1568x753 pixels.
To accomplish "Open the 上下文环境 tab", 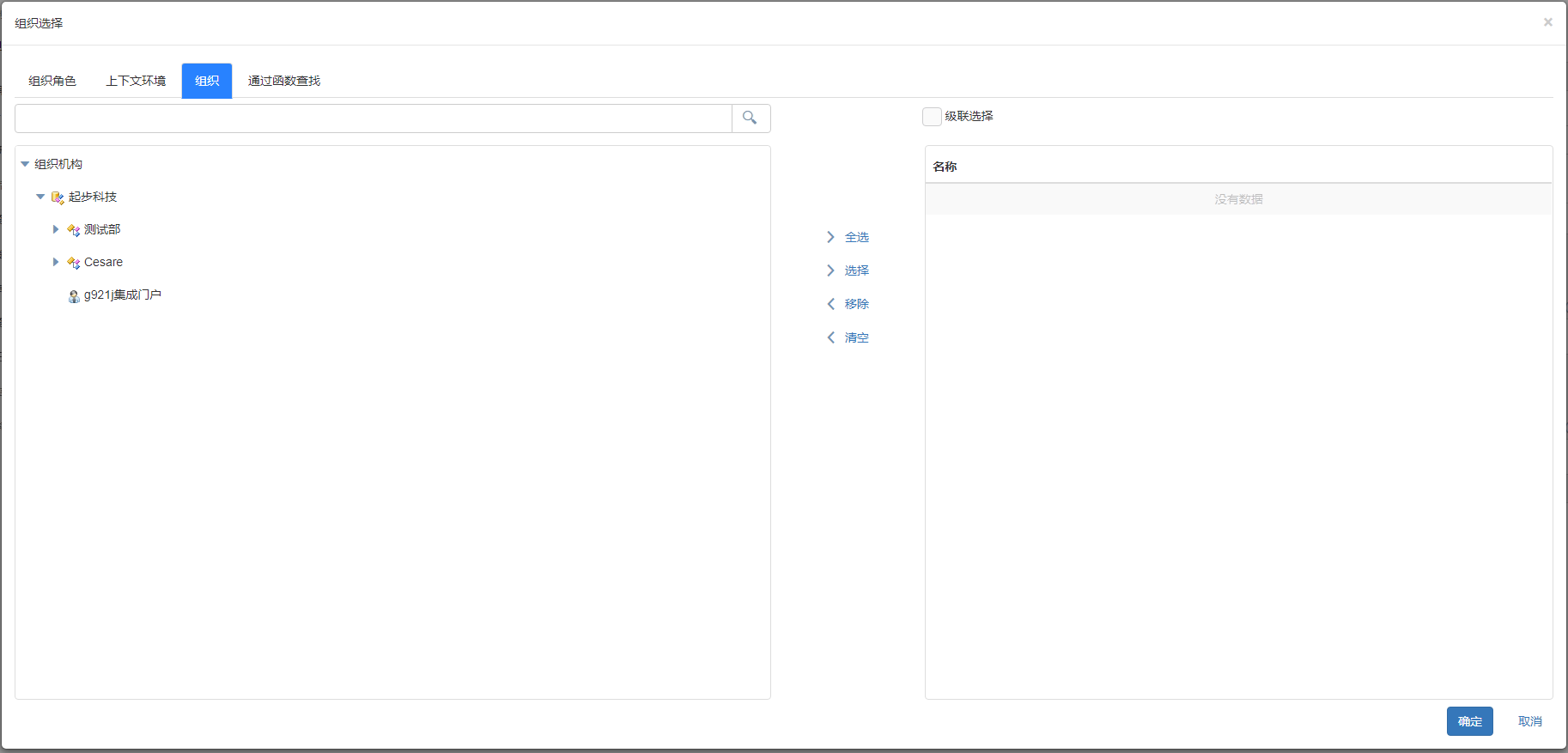I will tap(136, 81).
